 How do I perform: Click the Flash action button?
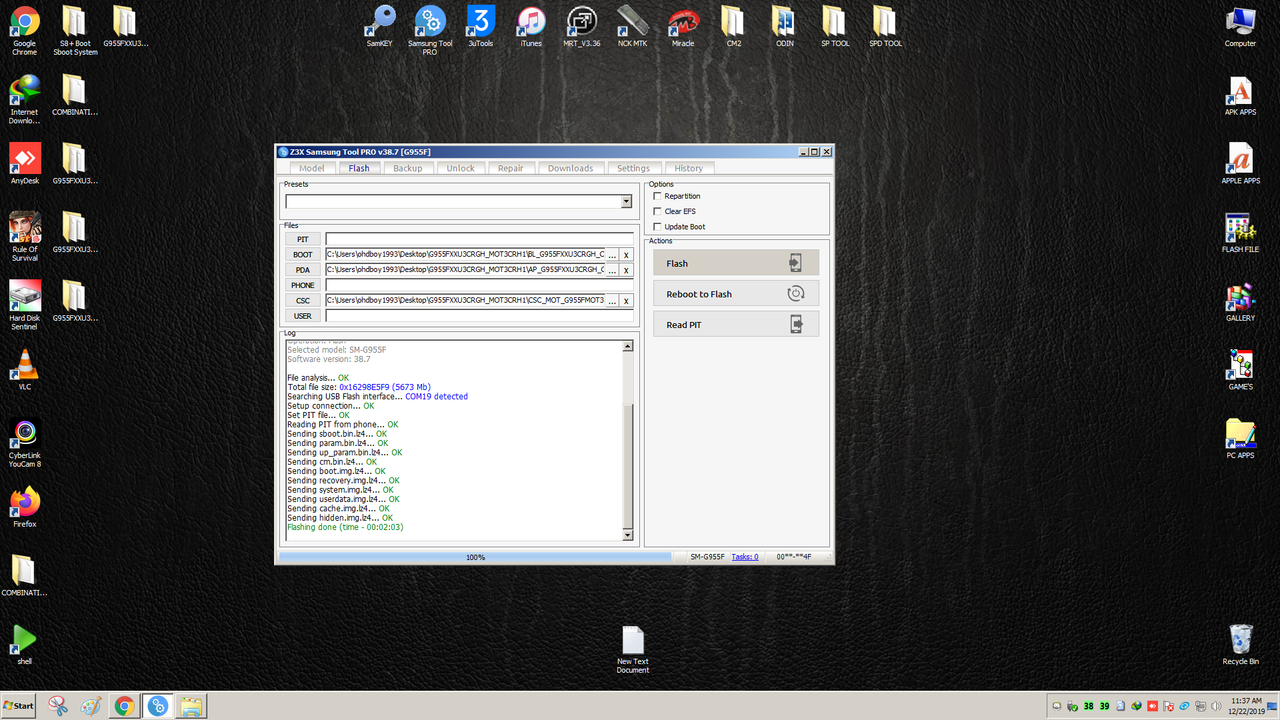736,263
